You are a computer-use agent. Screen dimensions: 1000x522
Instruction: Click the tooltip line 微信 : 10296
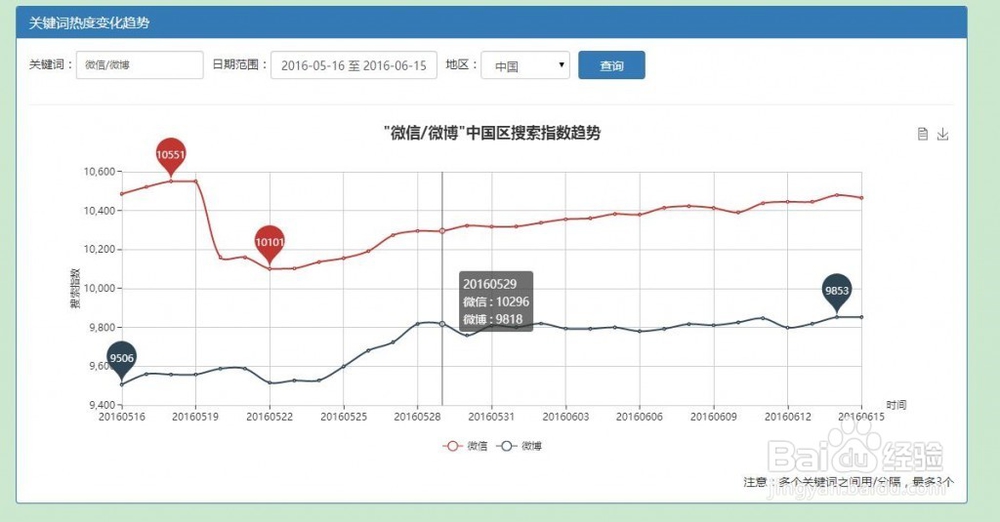(496, 302)
